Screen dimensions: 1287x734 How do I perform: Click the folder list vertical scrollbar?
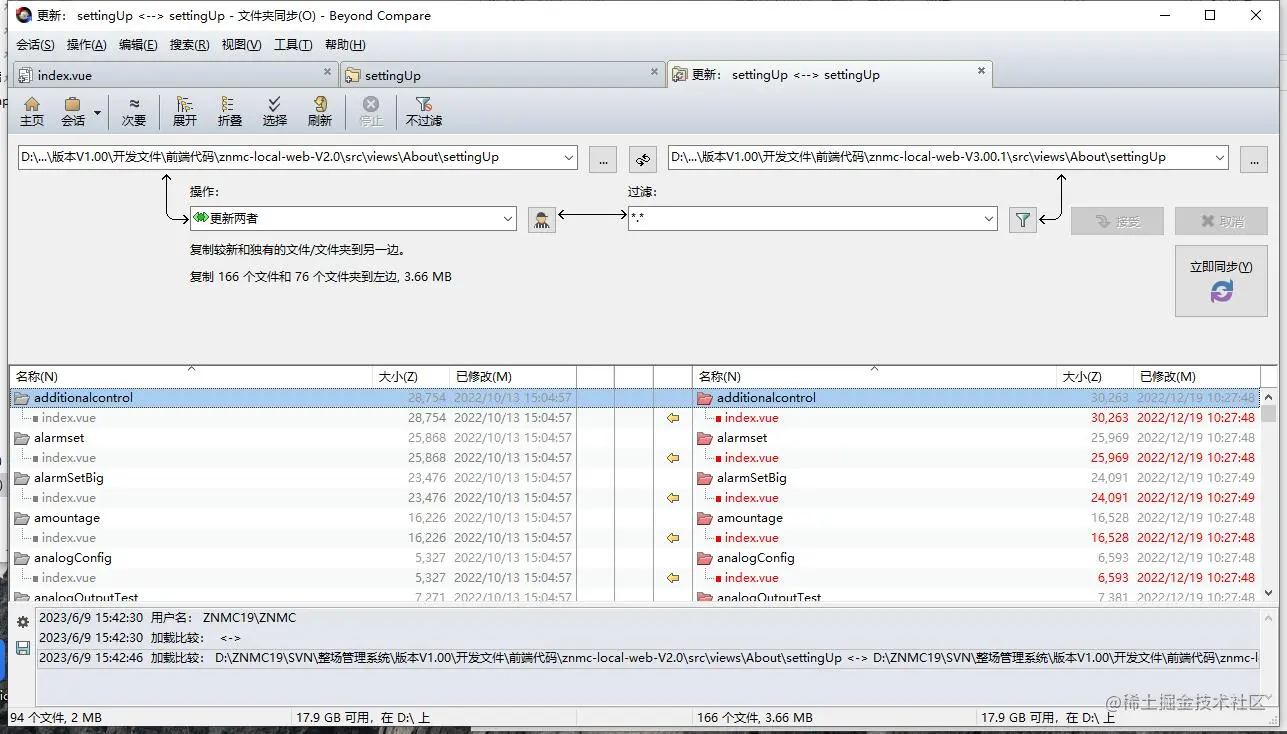1268,495
